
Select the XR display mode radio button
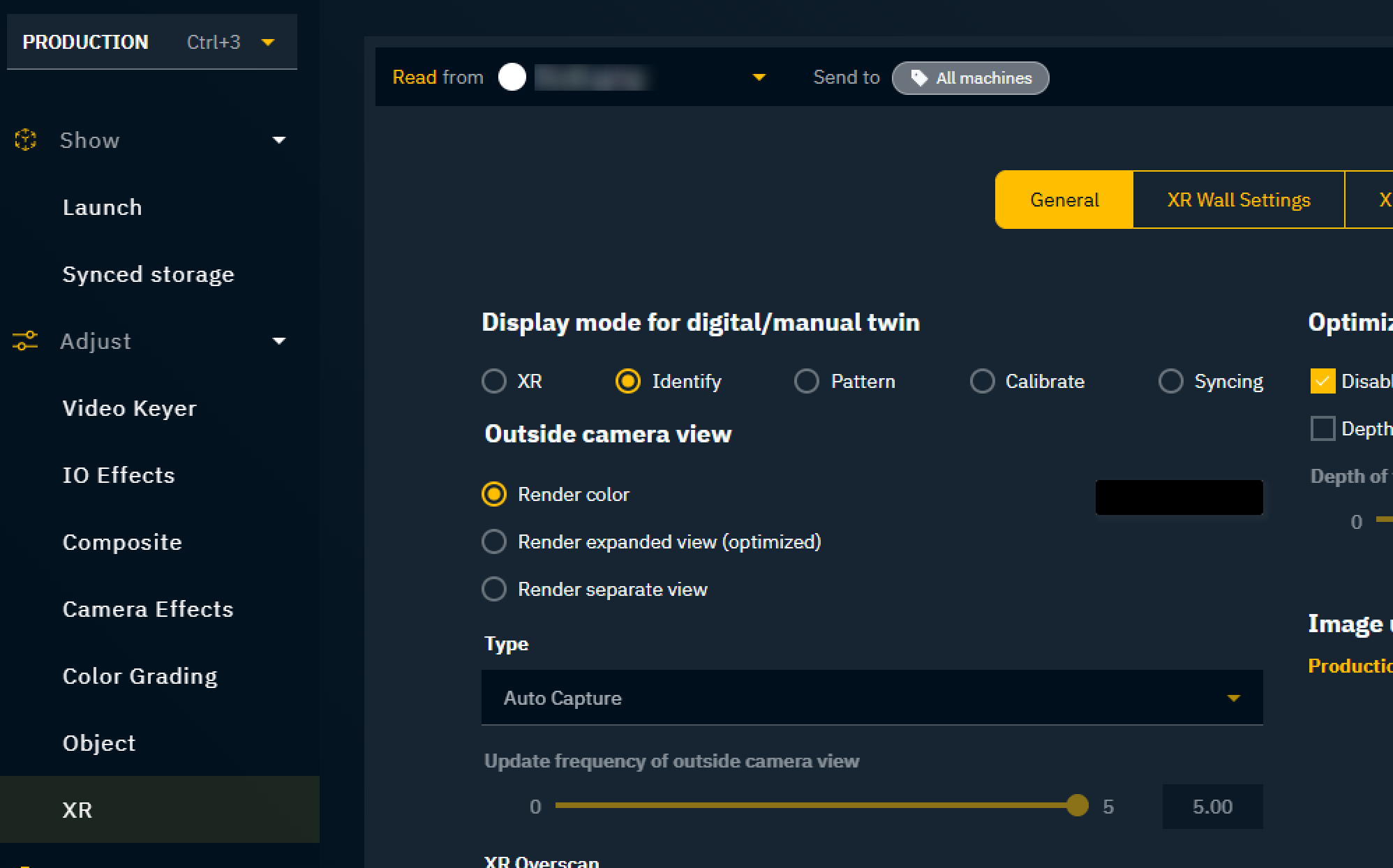pyautogui.click(x=494, y=381)
